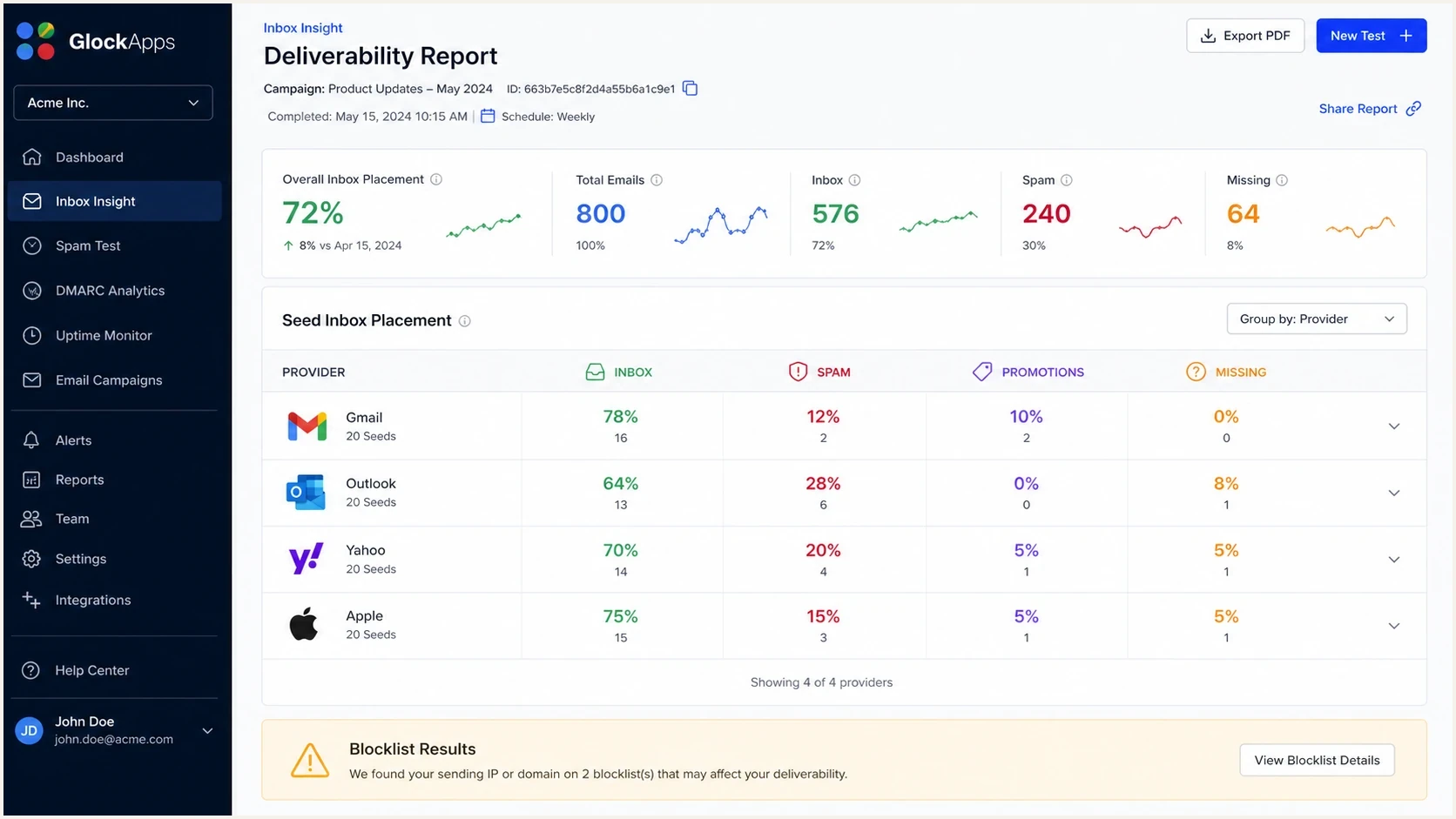
Task: Click the DMARC Analytics icon
Action: [32, 291]
